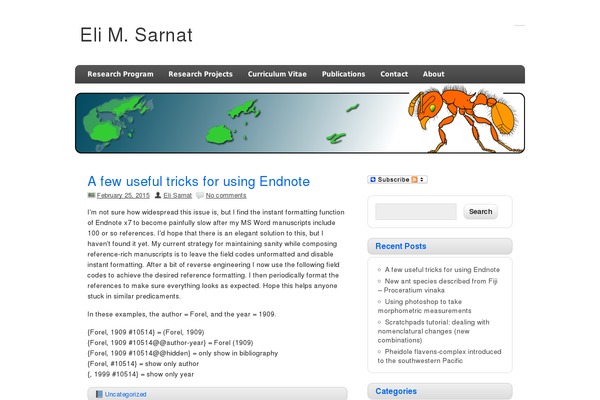600x400 pixels.
Task: Open recent post about Proceratium vinaka
Action: pos(438,286)
